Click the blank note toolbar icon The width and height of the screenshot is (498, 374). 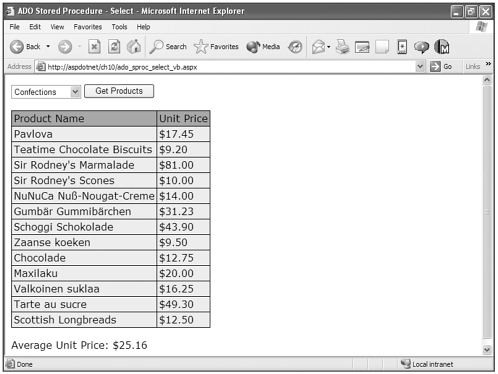[382, 47]
